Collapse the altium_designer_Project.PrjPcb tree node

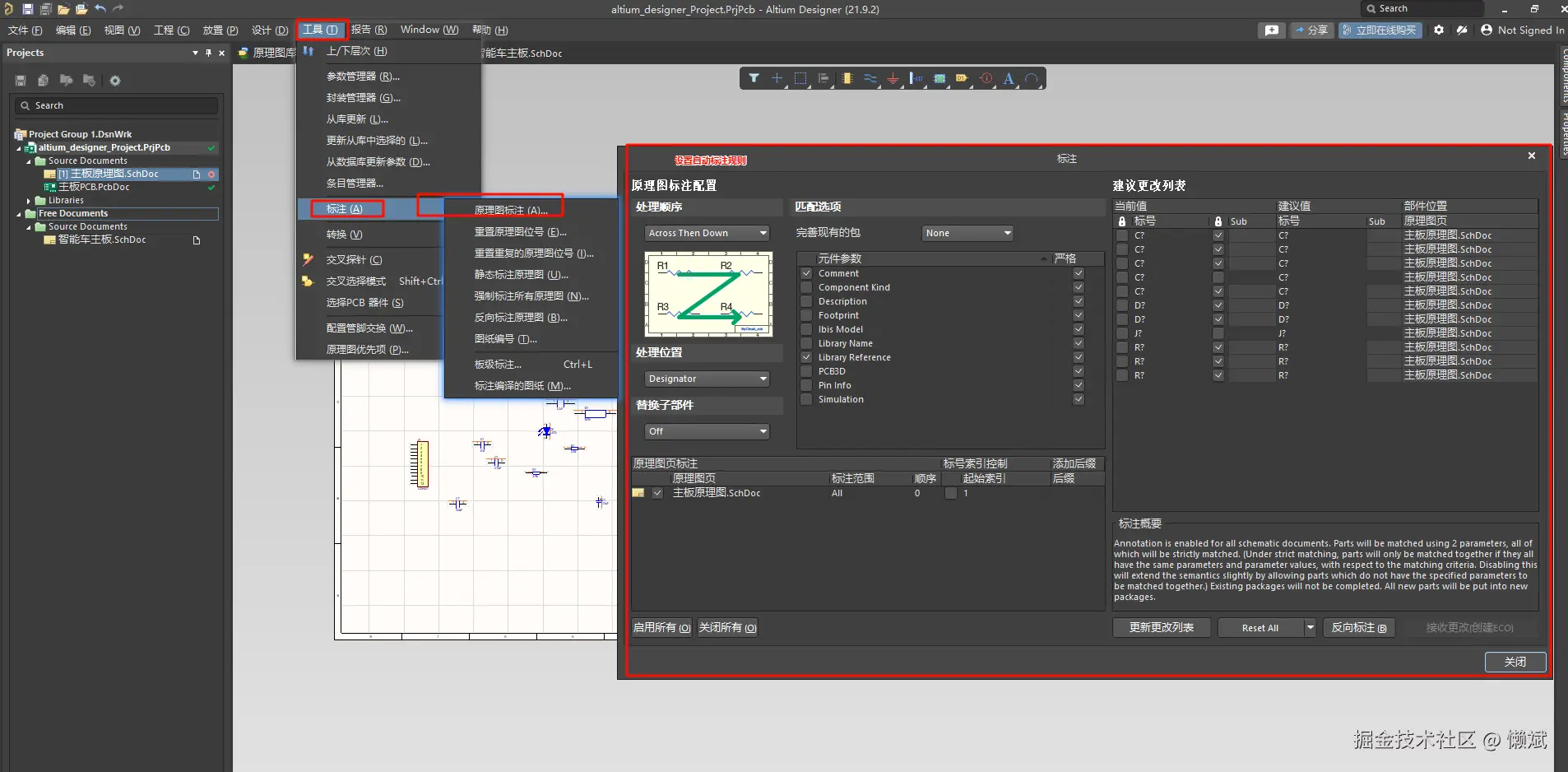pos(19,148)
